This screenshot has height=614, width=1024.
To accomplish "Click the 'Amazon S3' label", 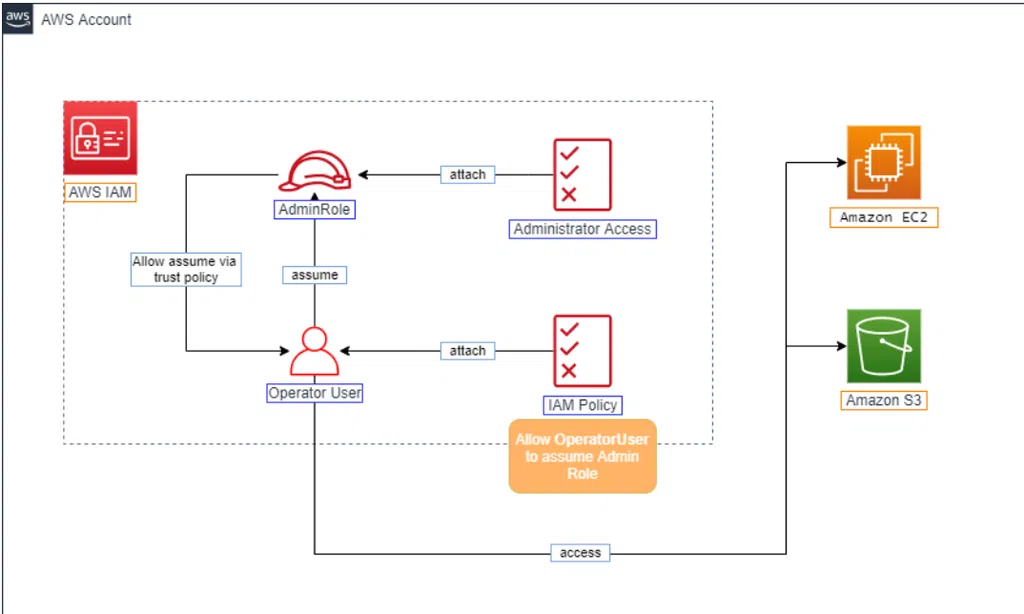I will pos(884,400).
